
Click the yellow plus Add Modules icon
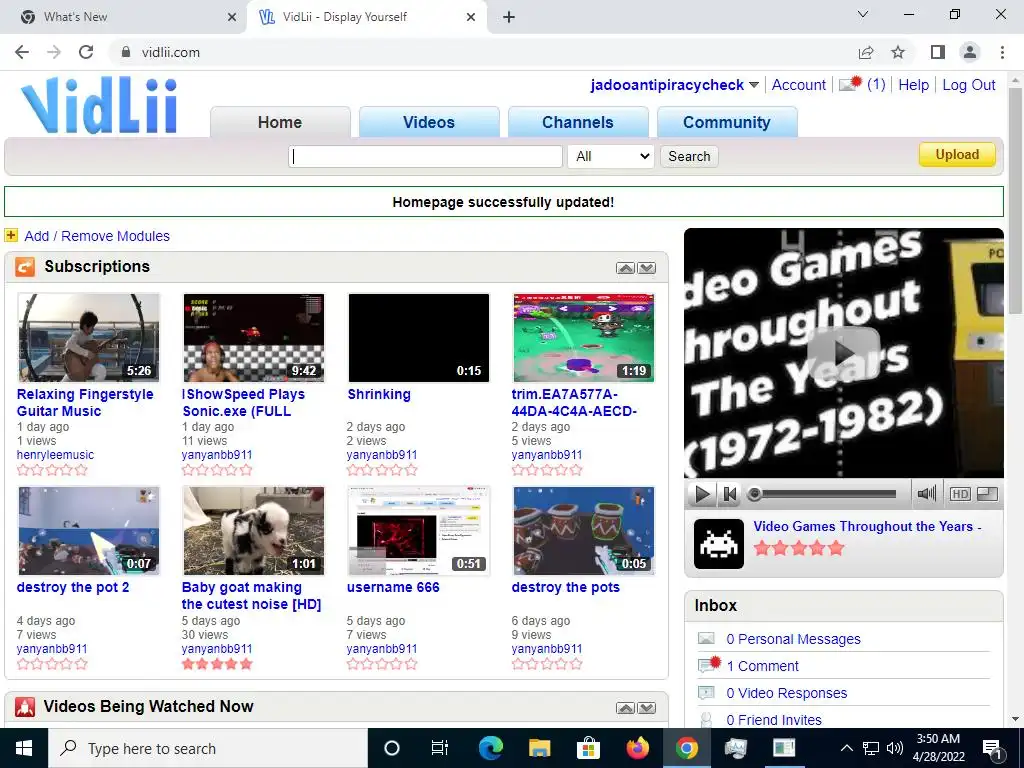pos(11,235)
